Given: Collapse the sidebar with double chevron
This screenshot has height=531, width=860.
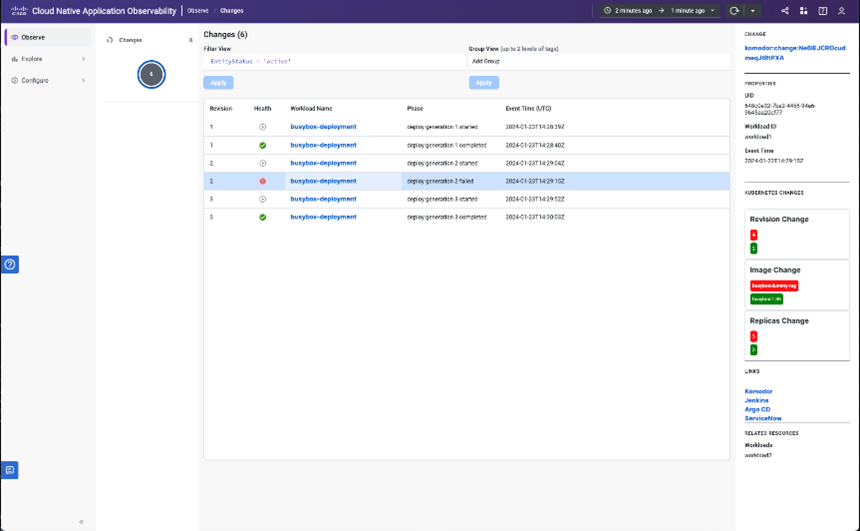Looking at the screenshot, I should (x=81, y=522).
